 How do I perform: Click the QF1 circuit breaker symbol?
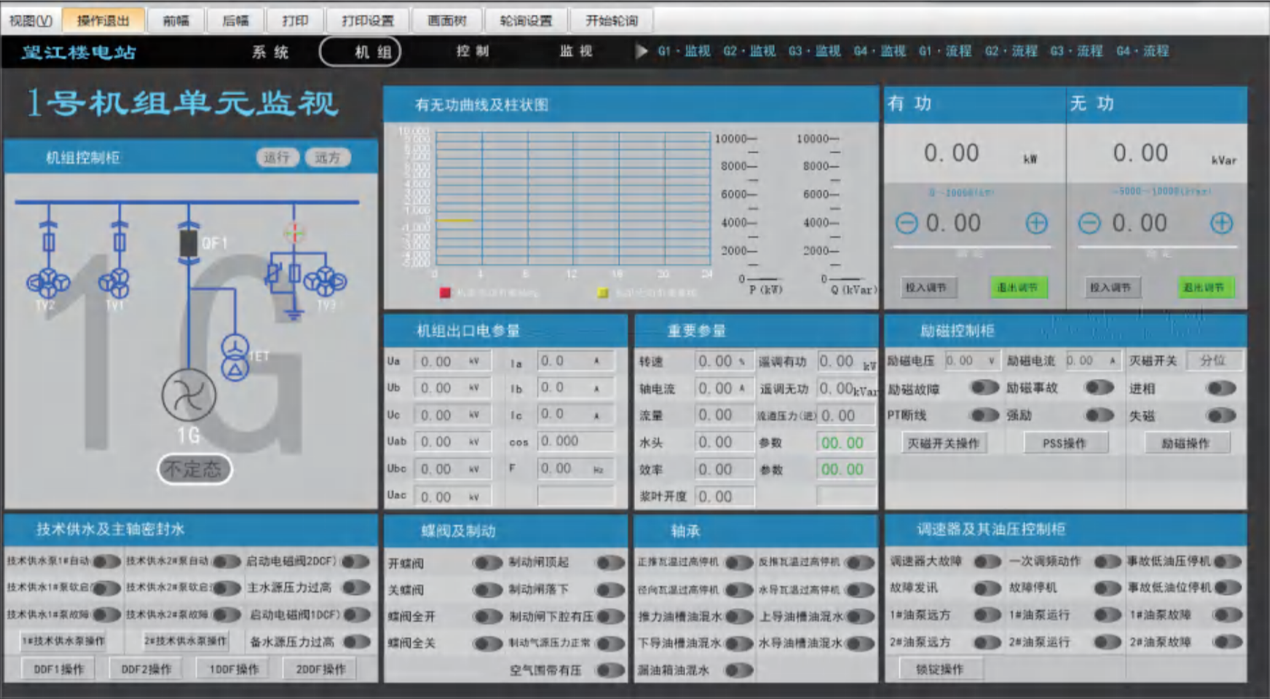click(x=187, y=240)
